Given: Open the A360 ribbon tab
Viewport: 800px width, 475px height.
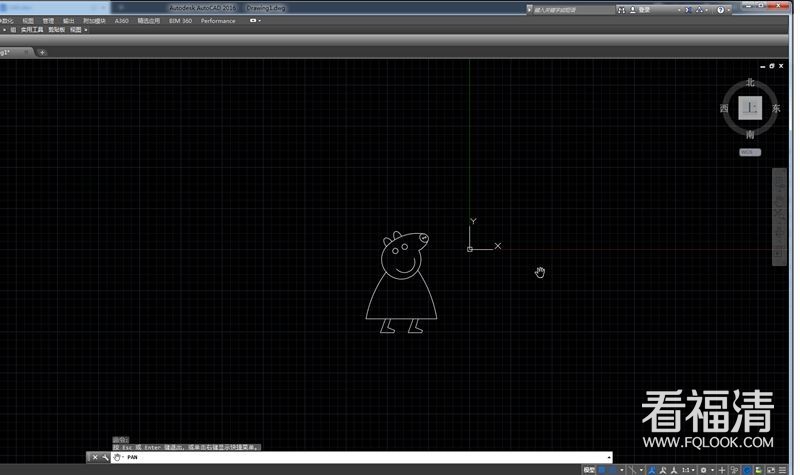Looking at the screenshot, I should (121, 21).
